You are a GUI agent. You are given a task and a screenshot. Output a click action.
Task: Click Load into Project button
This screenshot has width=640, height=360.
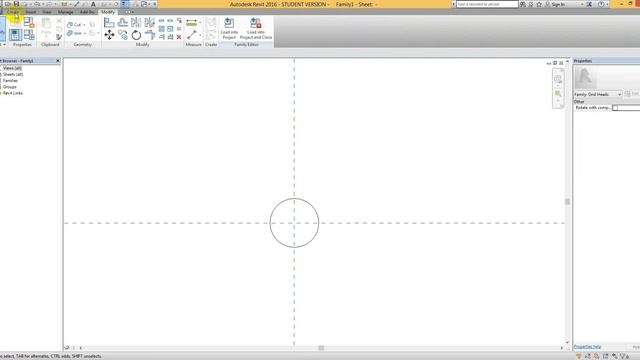pos(229,28)
